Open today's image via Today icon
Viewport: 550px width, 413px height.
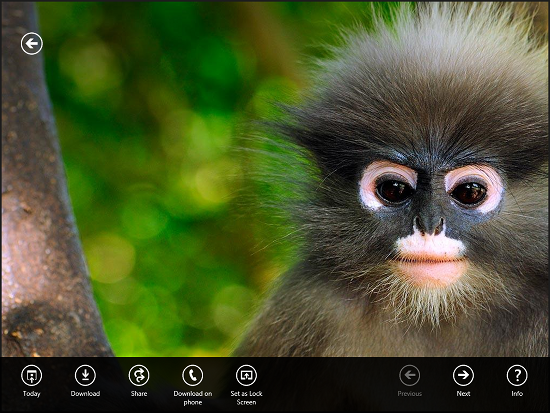[x=32, y=375]
